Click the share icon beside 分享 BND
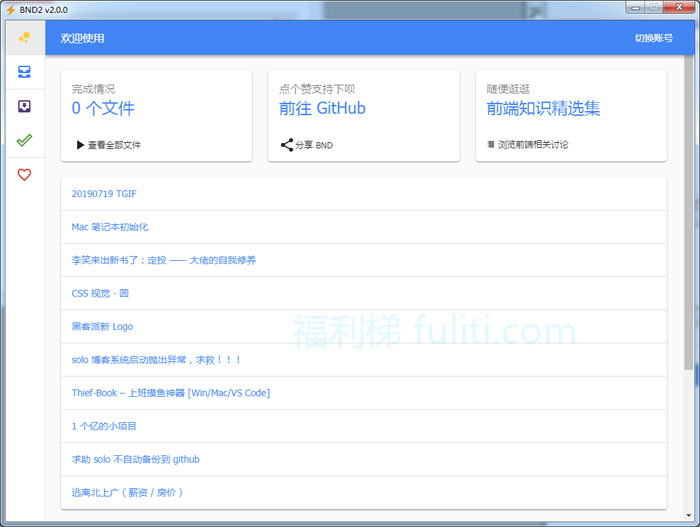The height and width of the screenshot is (527, 700). pos(286,145)
